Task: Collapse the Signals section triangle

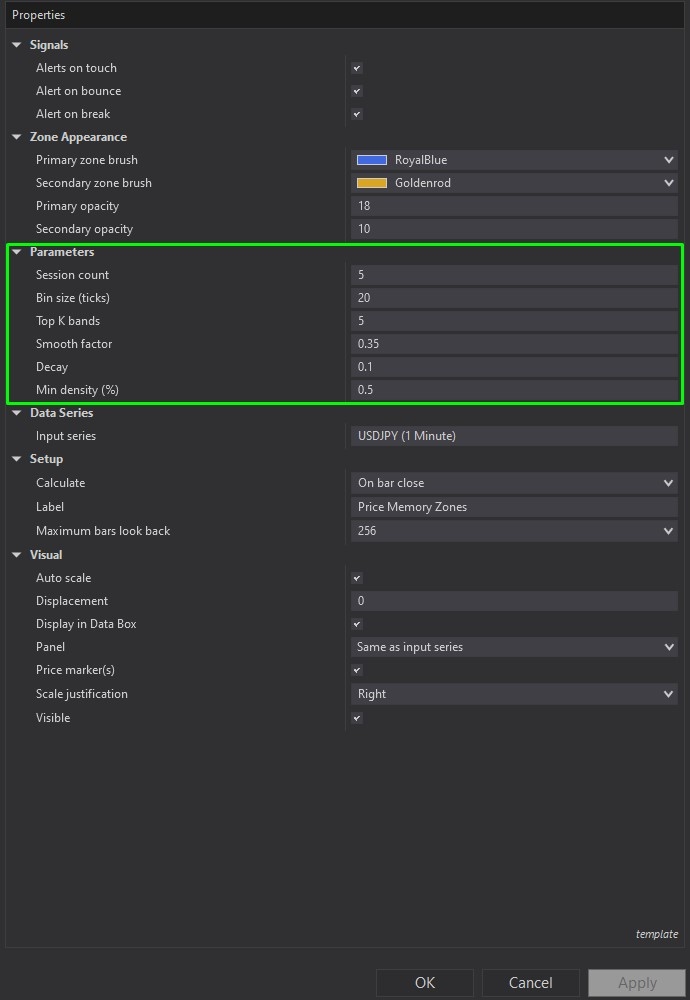Action: pyautogui.click(x=17, y=45)
